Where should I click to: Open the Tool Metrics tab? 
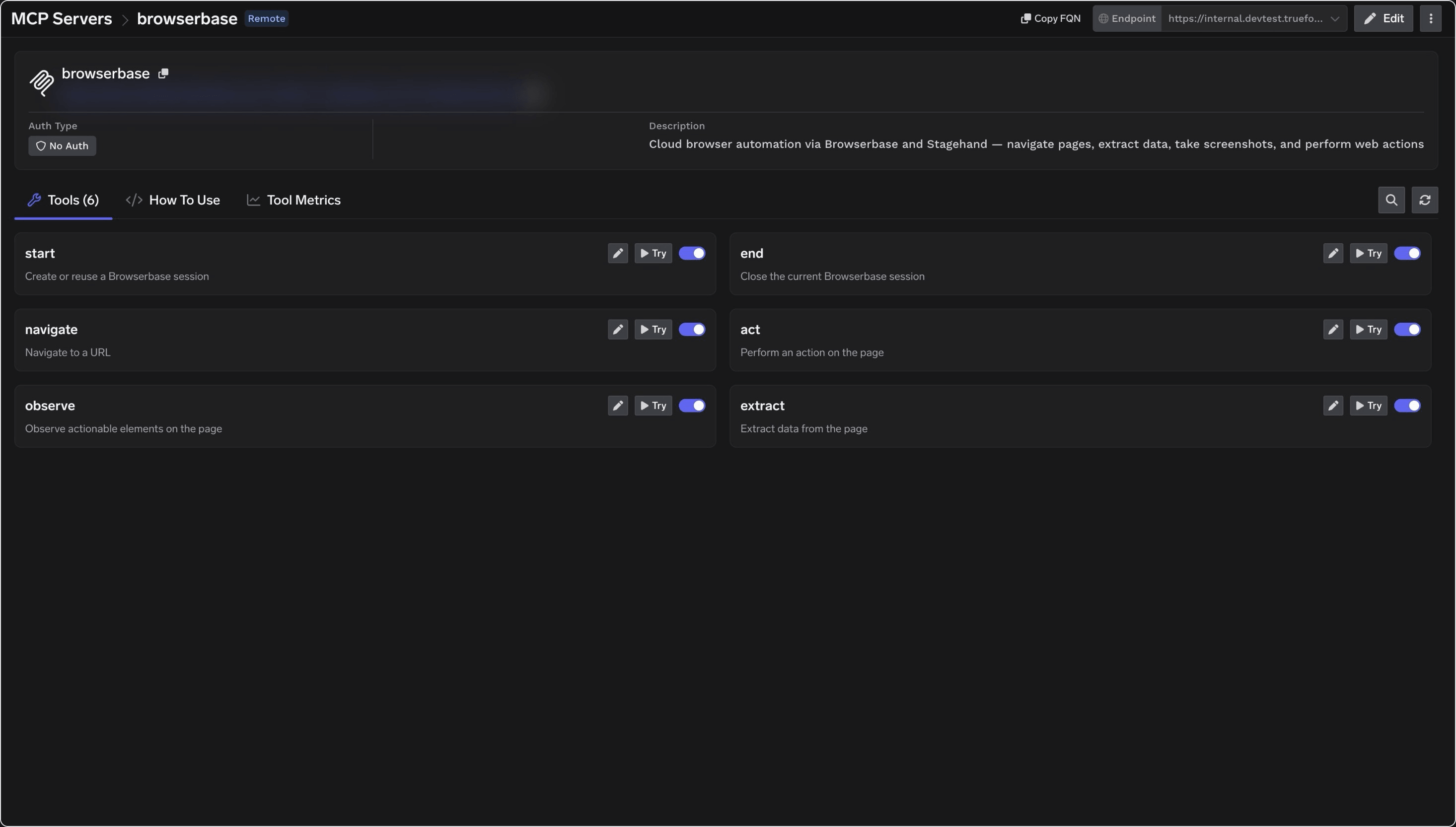coord(293,200)
